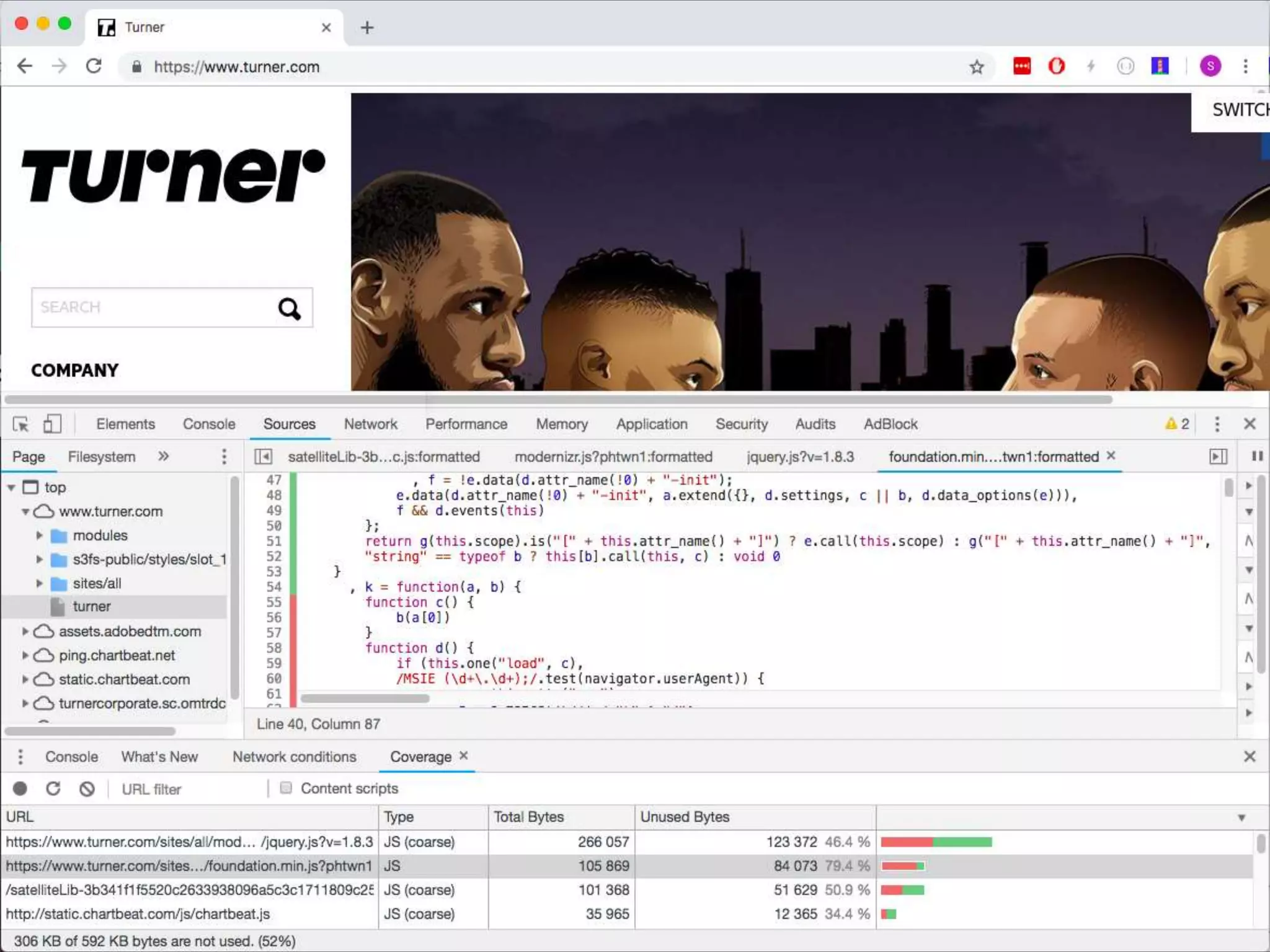Toggle the device toolbar icon

tap(52, 424)
